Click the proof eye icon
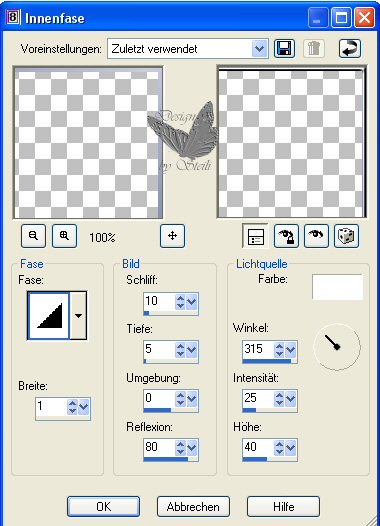This screenshot has height=526, width=380. coord(316,236)
